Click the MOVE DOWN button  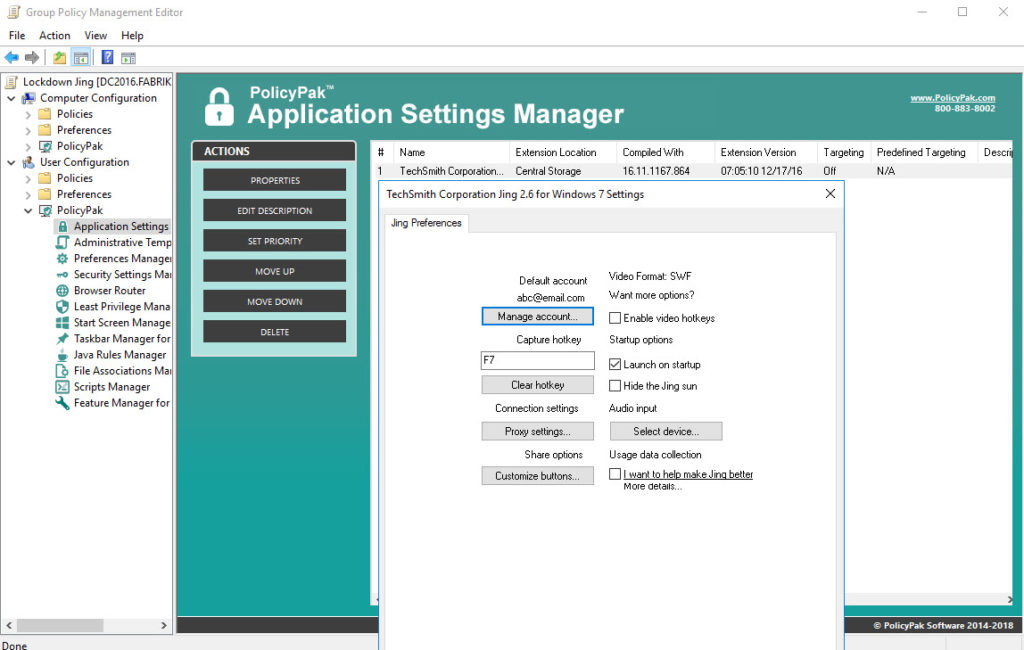pos(274,302)
